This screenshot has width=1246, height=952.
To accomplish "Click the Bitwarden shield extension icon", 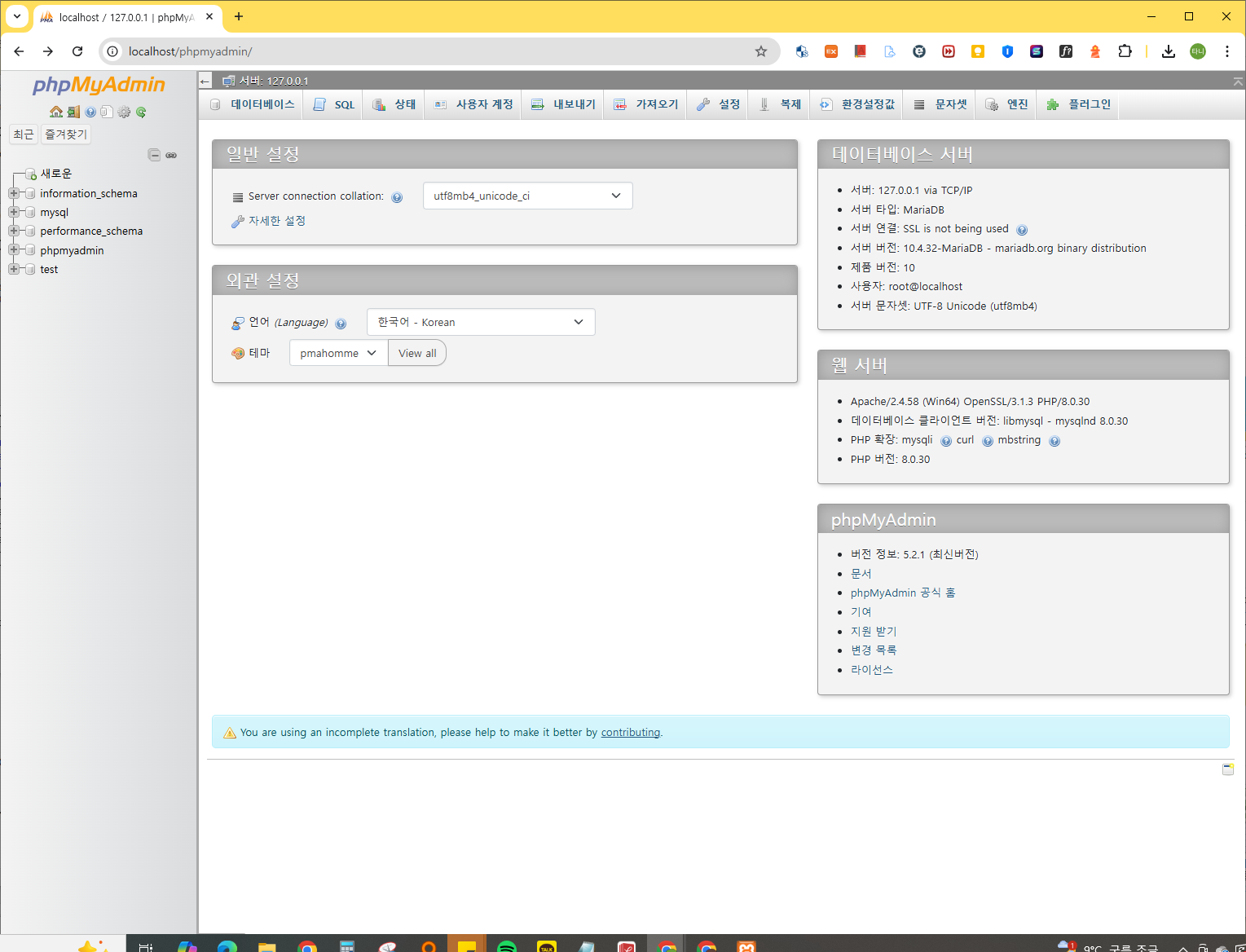I will (x=1007, y=51).
